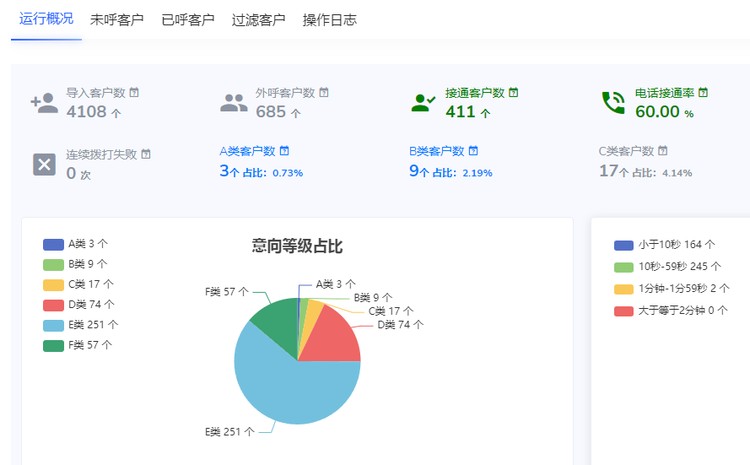This screenshot has width=750, height=465.
Task: Click the help icon next to B类客户数
Action: point(473,151)
